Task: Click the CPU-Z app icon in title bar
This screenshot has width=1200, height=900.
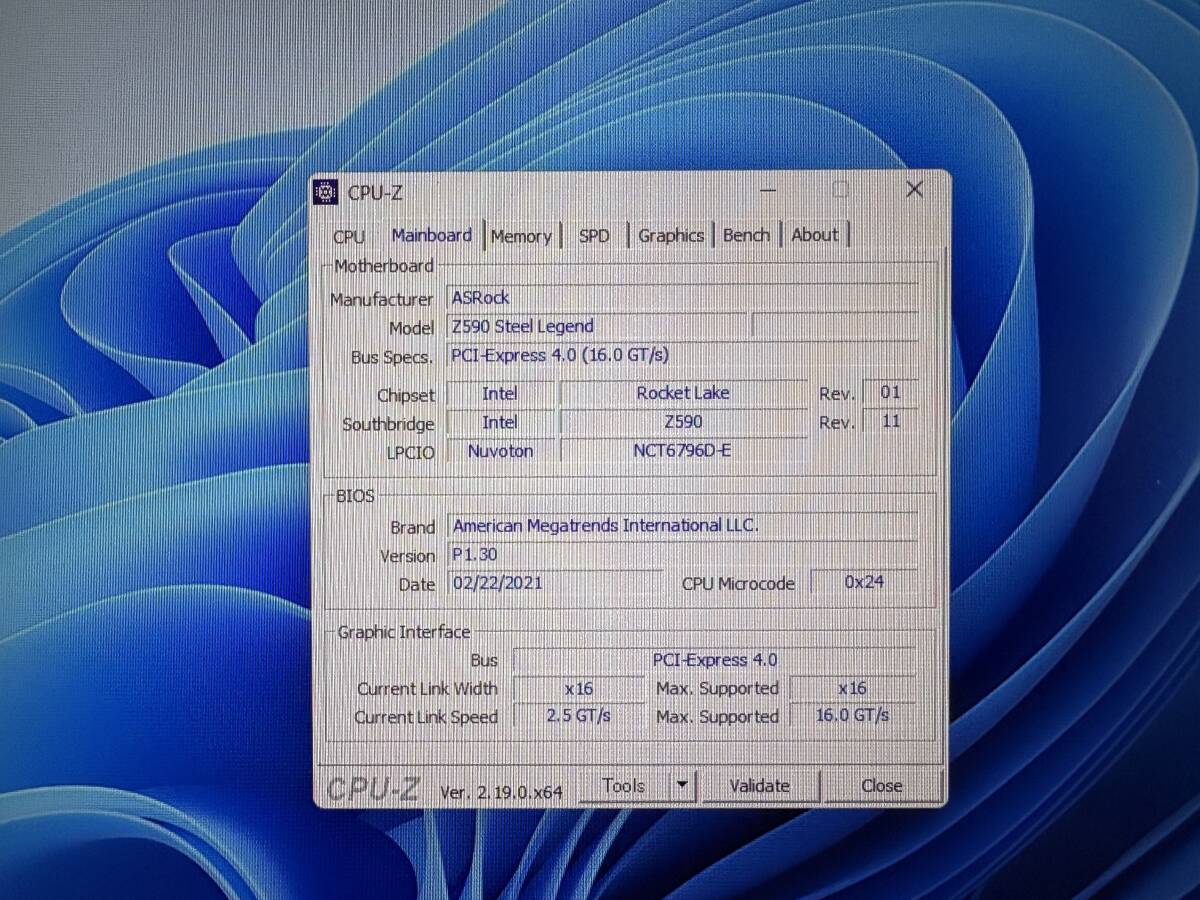Action: pos(326,192)
